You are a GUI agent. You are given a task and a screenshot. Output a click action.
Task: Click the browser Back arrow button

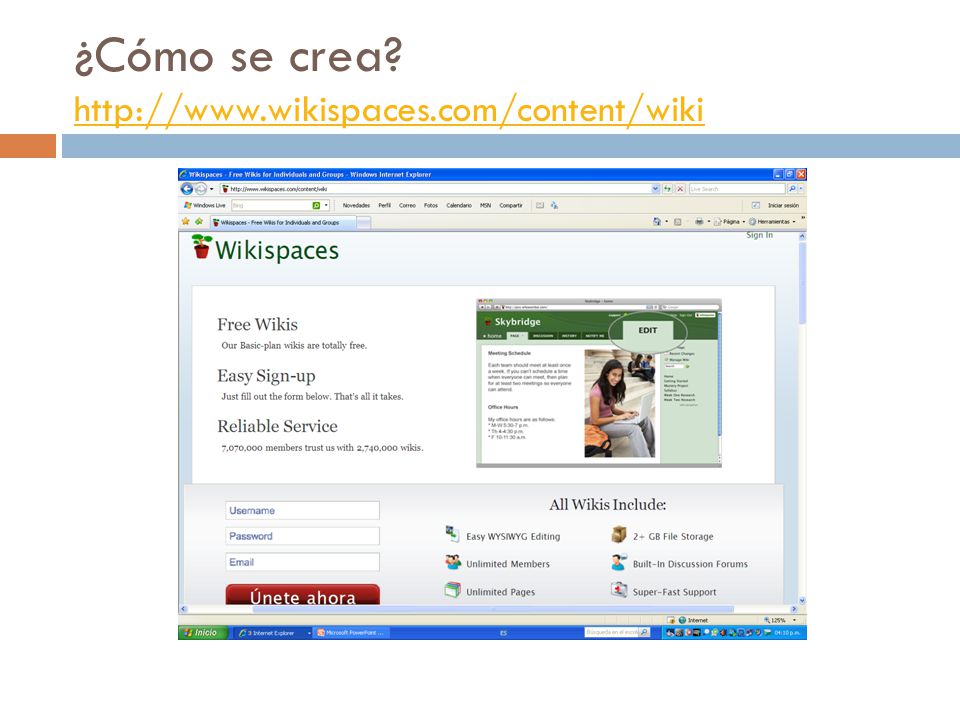pos(187,189)
